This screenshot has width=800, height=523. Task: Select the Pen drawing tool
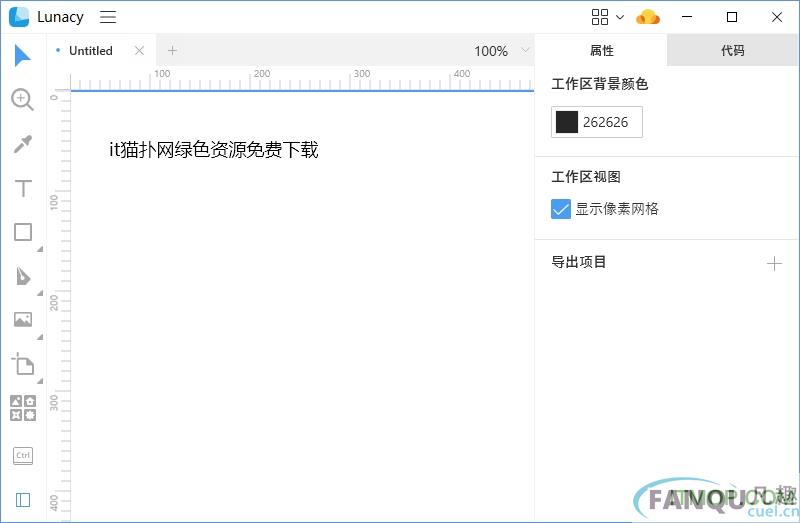[22, 277]
